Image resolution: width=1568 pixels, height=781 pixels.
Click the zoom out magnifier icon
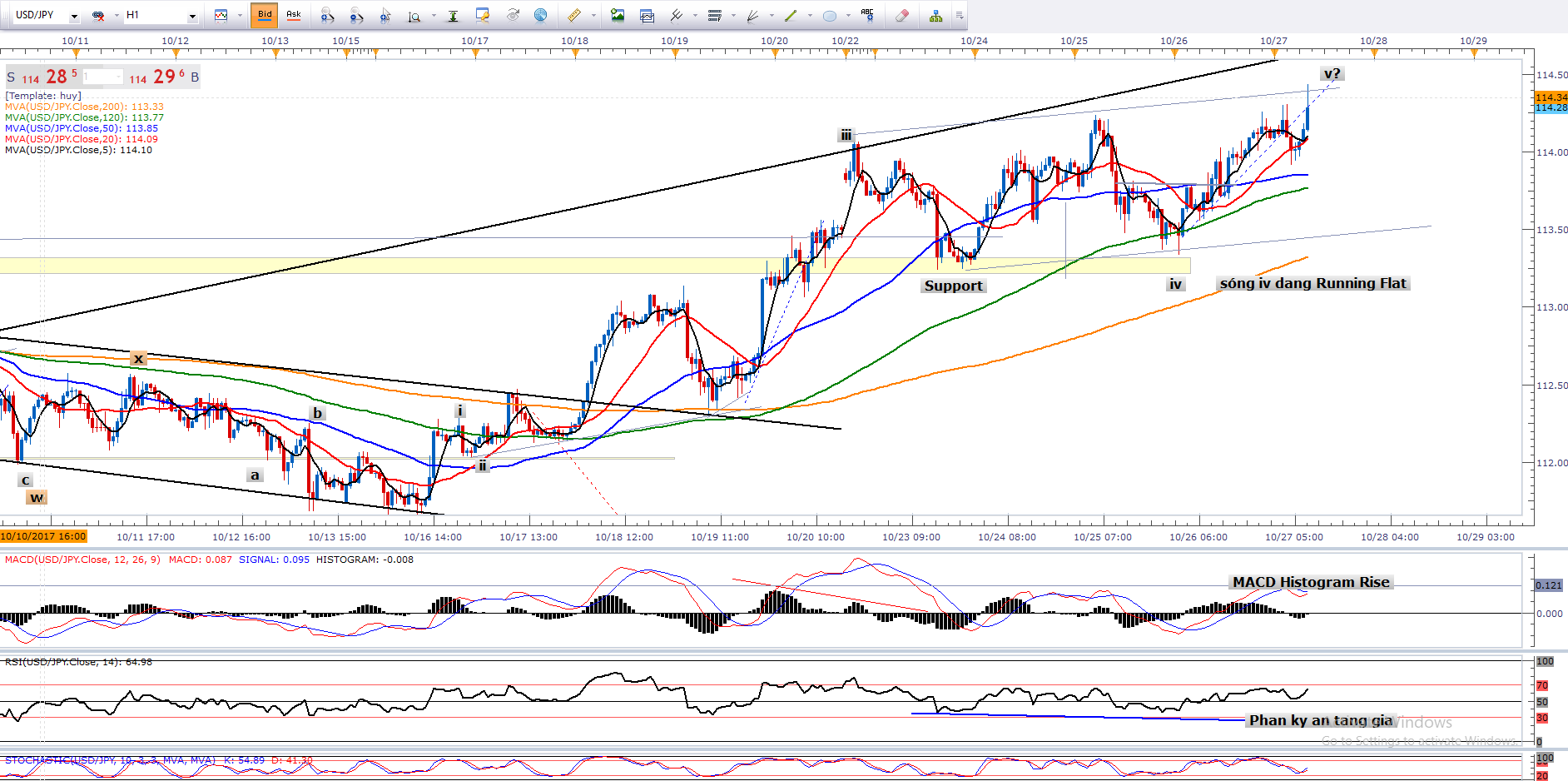click(356, 15)
